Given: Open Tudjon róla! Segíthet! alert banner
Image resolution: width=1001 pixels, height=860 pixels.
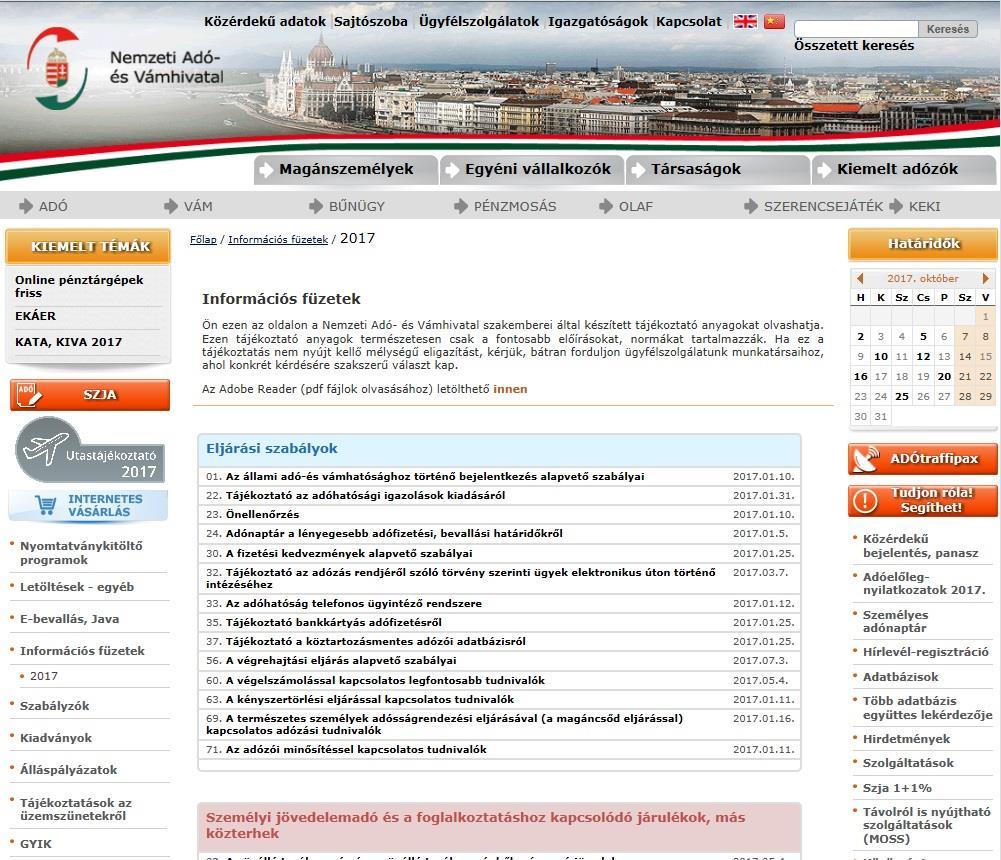Looking at the screenshot, I should [x=922, y=501].
